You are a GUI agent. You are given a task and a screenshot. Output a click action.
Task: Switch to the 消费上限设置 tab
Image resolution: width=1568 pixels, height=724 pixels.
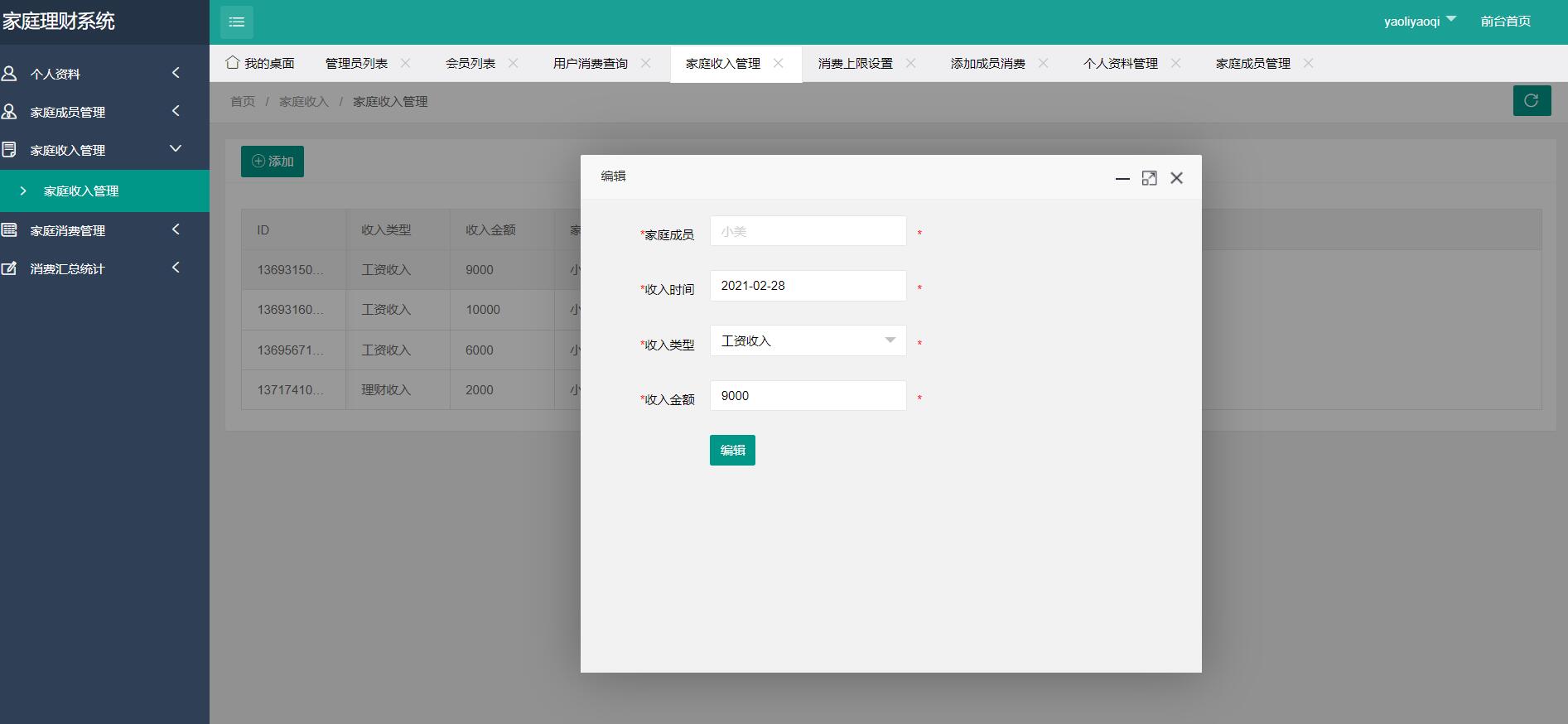click(x=856, y=63)
